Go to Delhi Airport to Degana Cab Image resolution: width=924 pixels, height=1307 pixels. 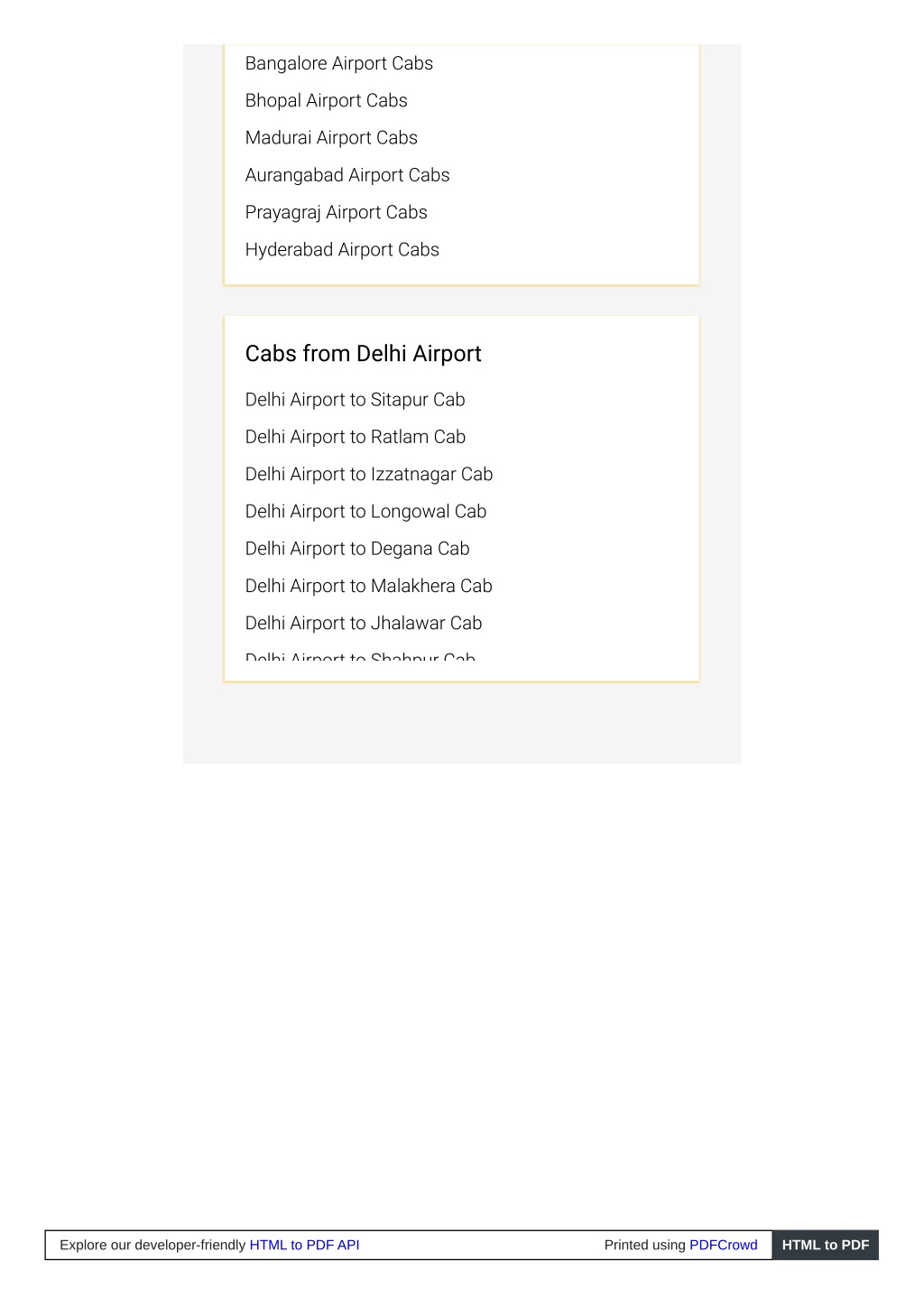[x=357, y=549]
